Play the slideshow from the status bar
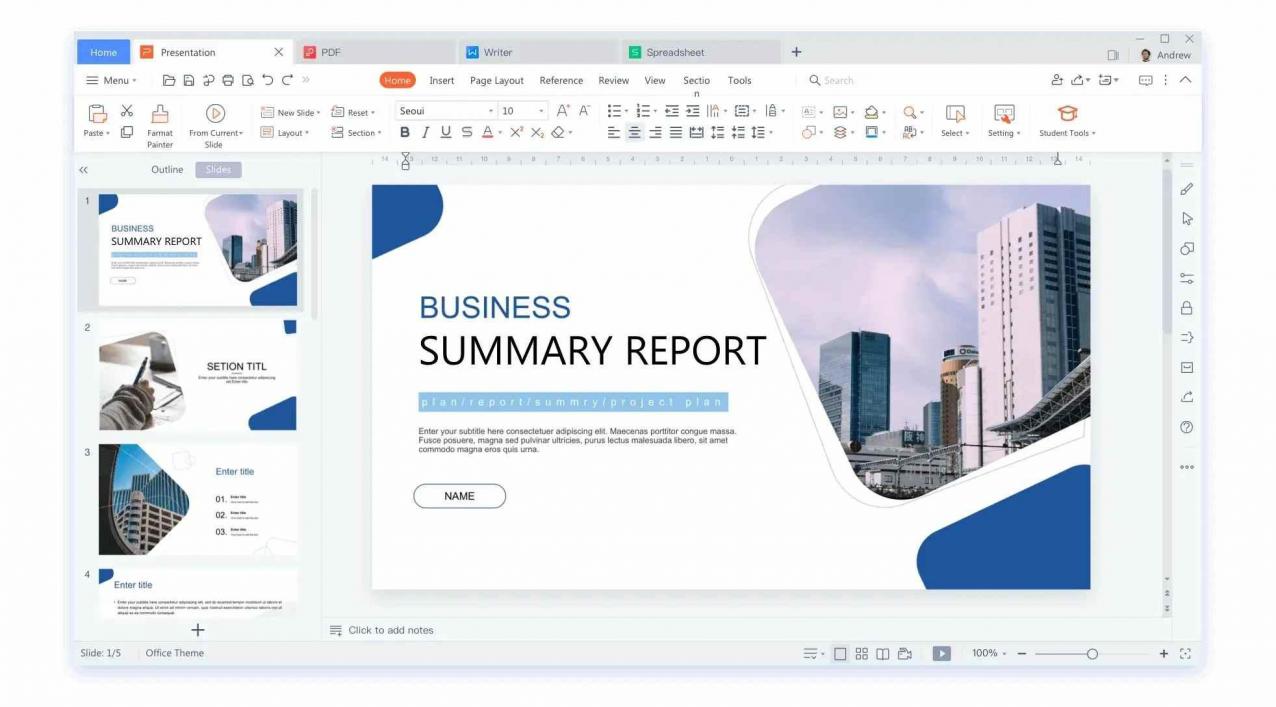The image size is (1276, 707). click(x=940, y=652)
